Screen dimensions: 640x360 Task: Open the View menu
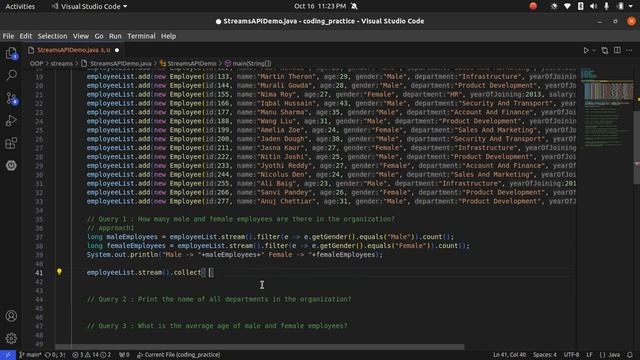pyautogui.click(x=81, y=36)
